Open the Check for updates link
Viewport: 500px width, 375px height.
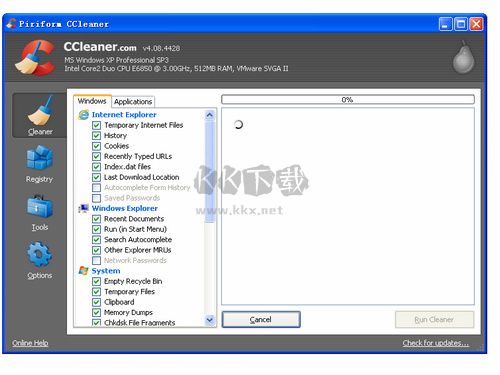coord(436,343)
